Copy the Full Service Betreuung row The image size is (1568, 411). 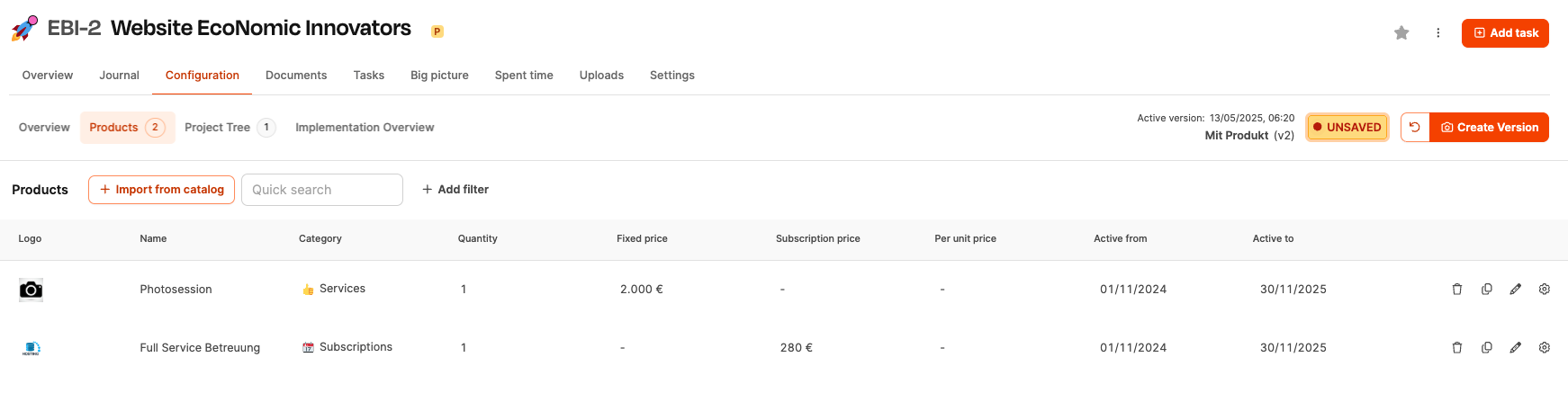[1486, 348]
